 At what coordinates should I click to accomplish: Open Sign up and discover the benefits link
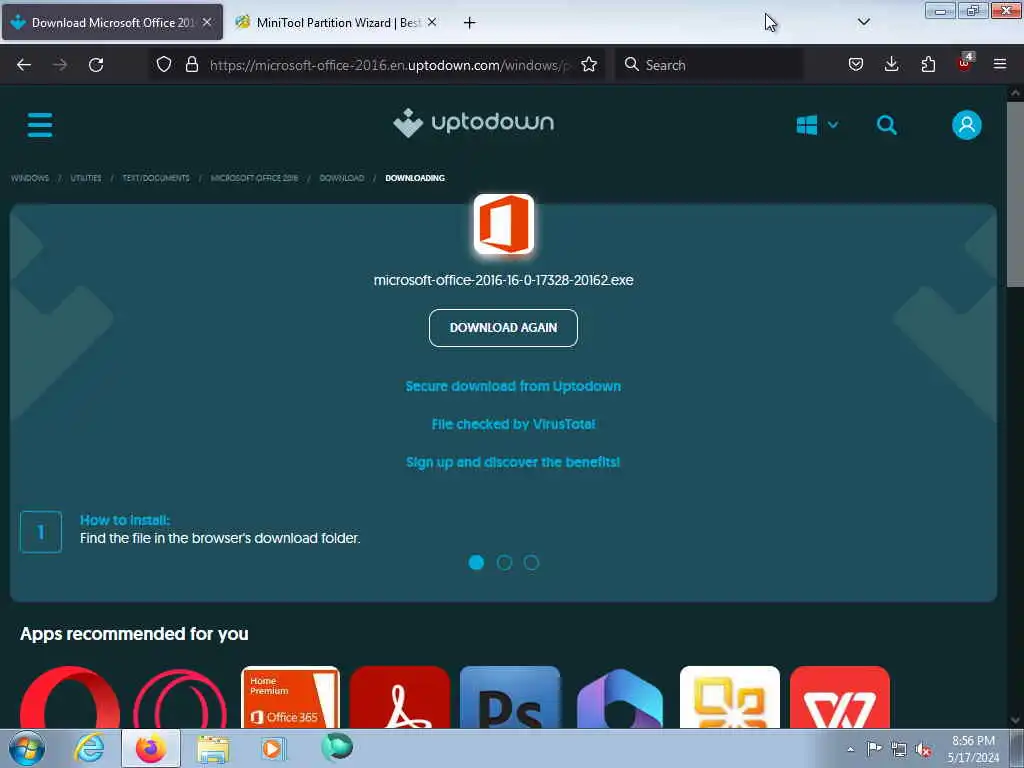pos(513,462)
